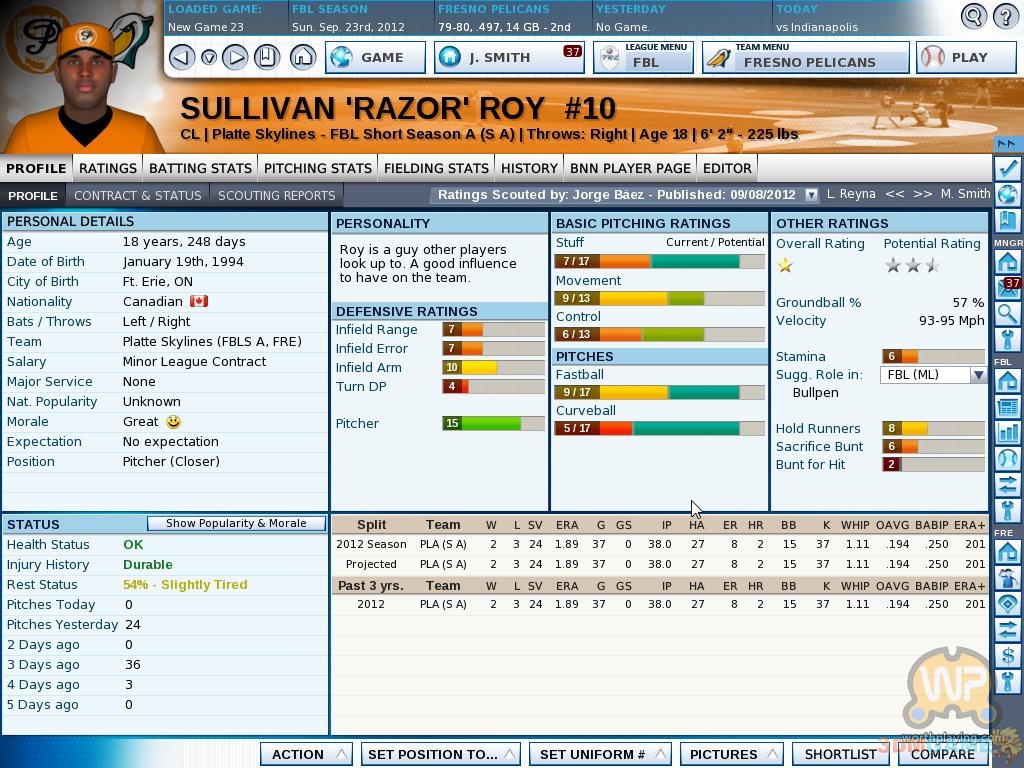
Task: Click the checkmark icon in right sidebar
Action: (x=1008, y=168)
